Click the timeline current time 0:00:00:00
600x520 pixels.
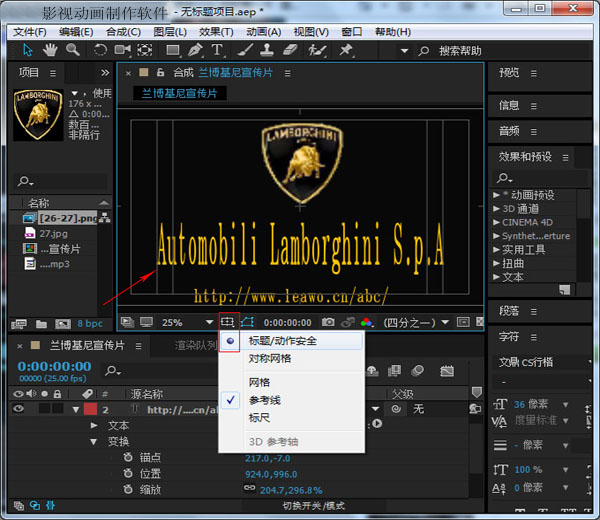(x=54, y=366)
